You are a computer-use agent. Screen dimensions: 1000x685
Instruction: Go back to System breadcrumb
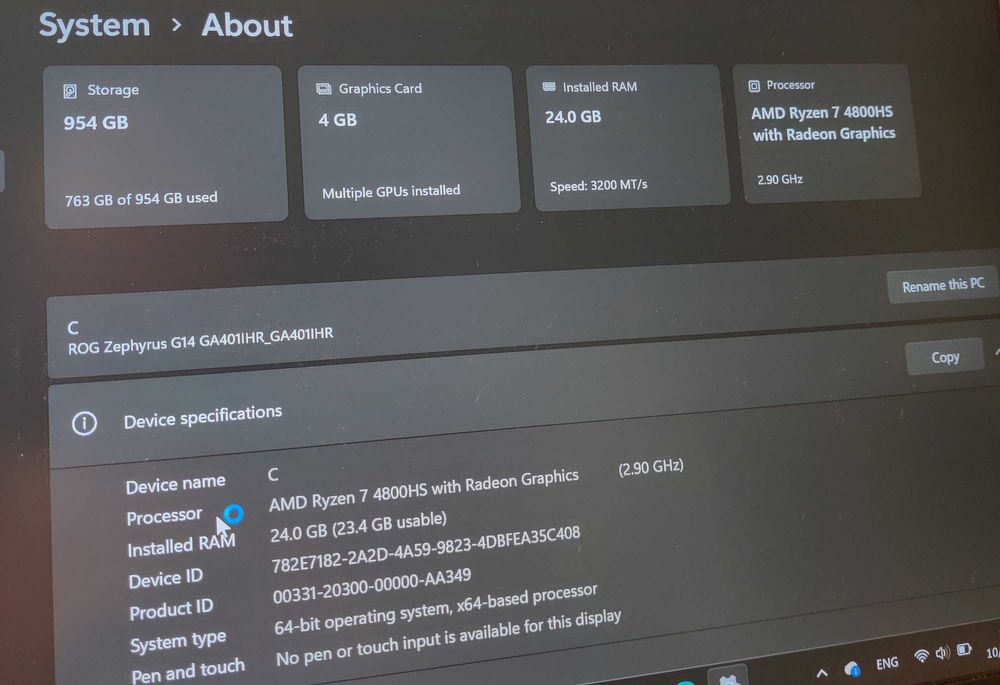click(x=94, y=25)
